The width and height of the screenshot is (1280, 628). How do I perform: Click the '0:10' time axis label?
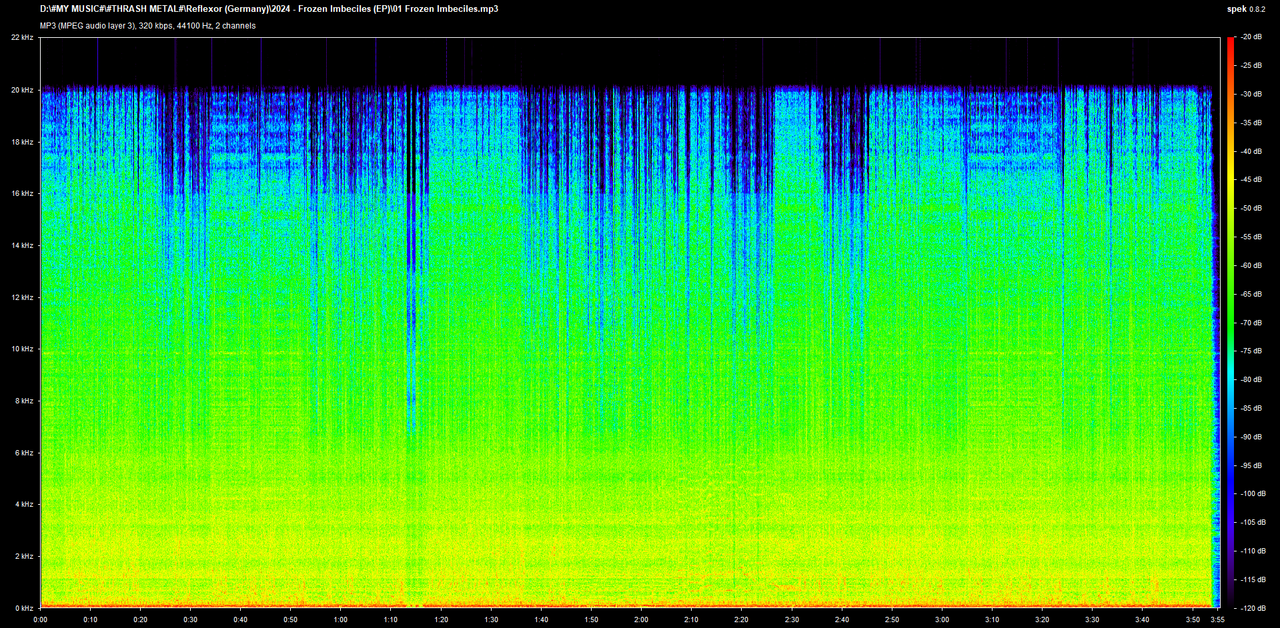coord(90,619)
